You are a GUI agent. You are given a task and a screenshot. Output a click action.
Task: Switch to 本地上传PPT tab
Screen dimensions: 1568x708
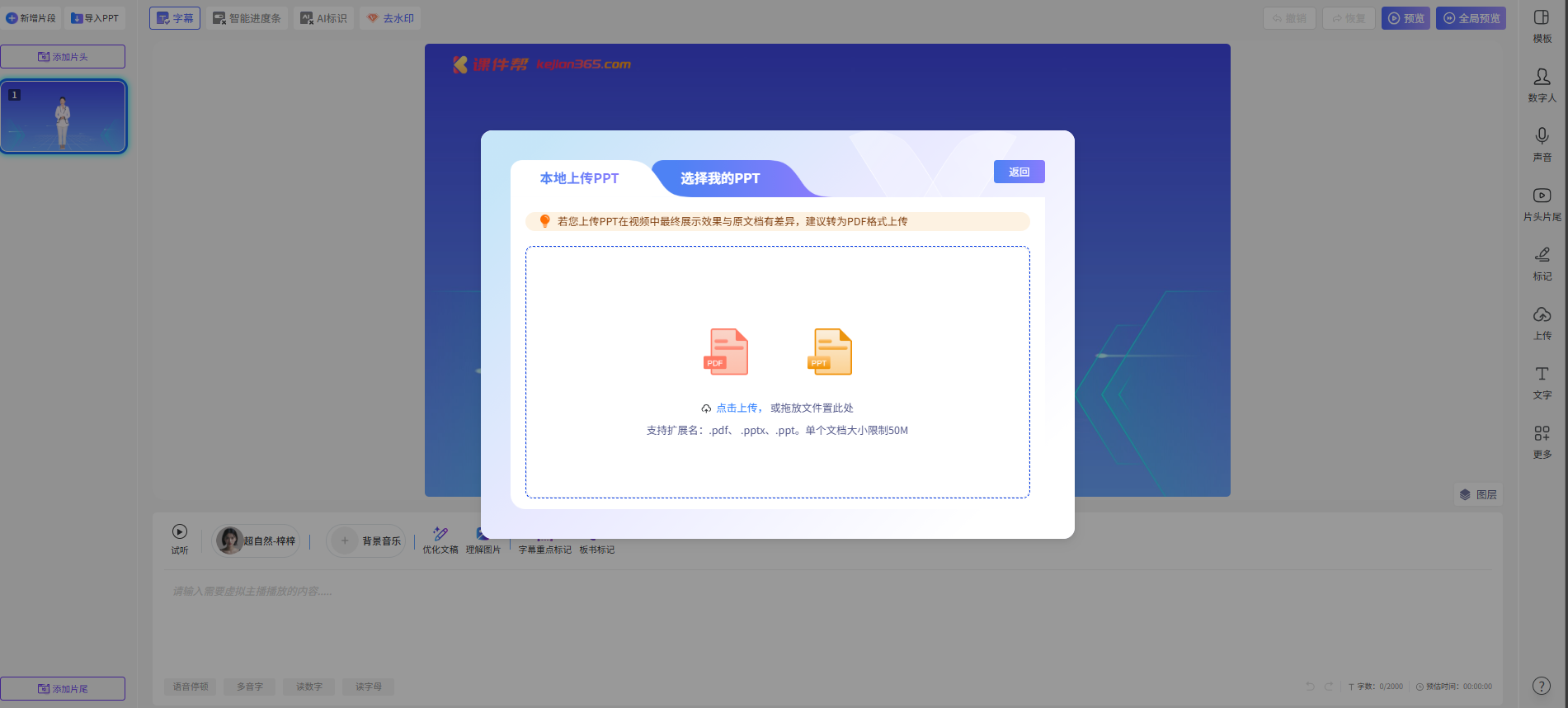(579, 178)
